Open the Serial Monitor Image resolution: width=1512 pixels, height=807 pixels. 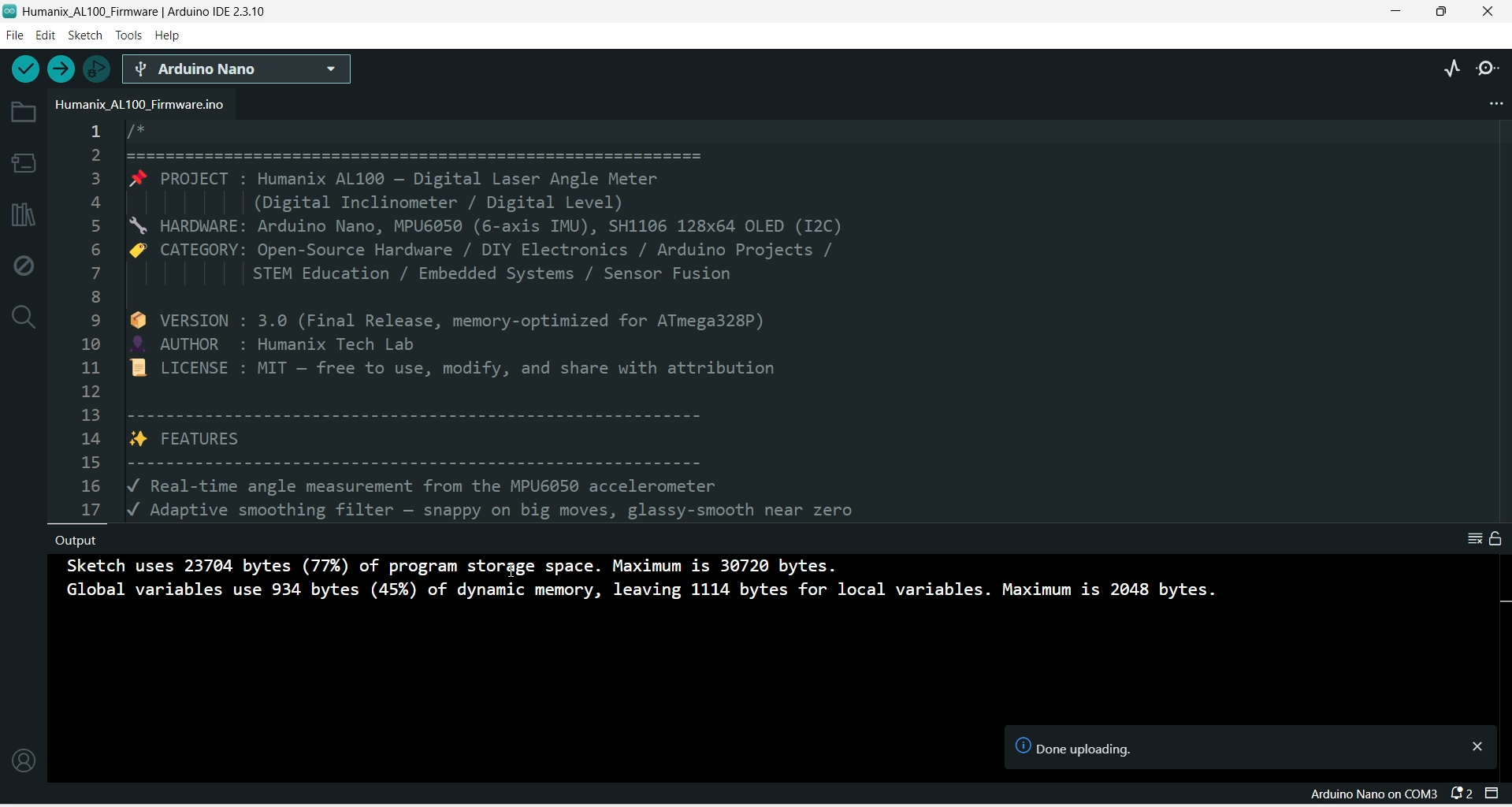(1489, 69)
